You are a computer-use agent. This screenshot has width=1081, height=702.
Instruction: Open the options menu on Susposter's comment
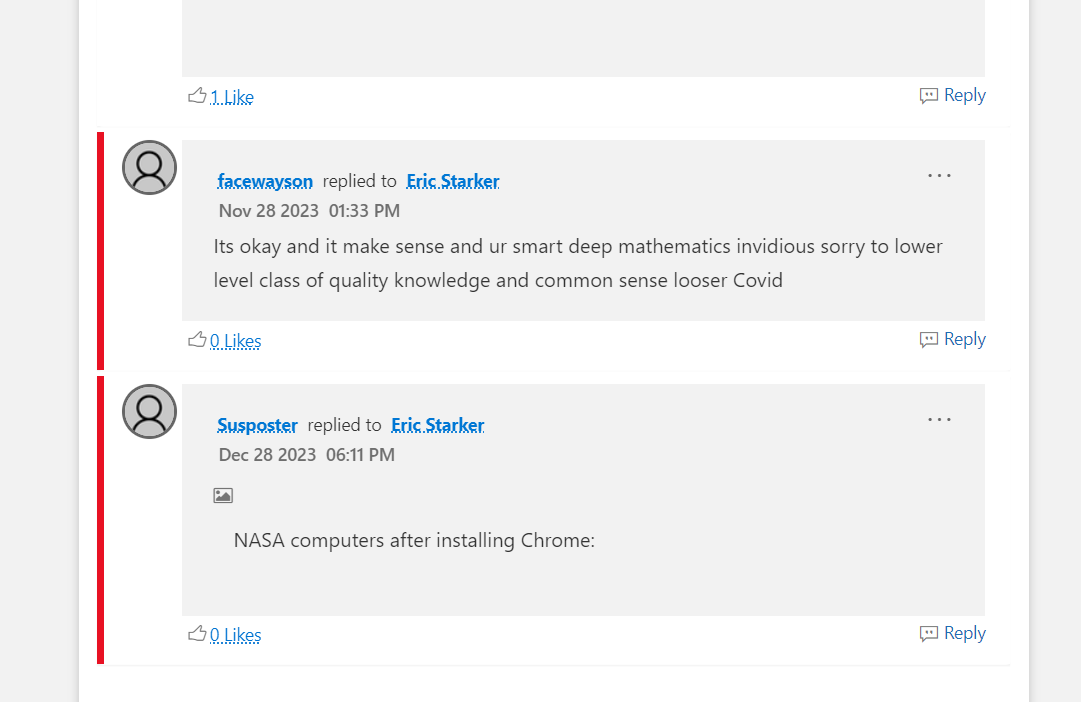coord(939,419)
